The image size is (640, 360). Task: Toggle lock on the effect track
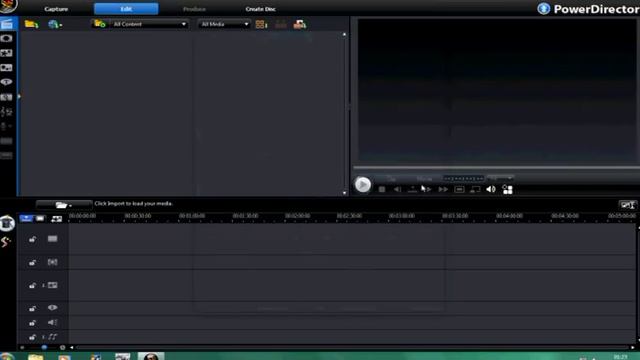(x=32, y=262)
